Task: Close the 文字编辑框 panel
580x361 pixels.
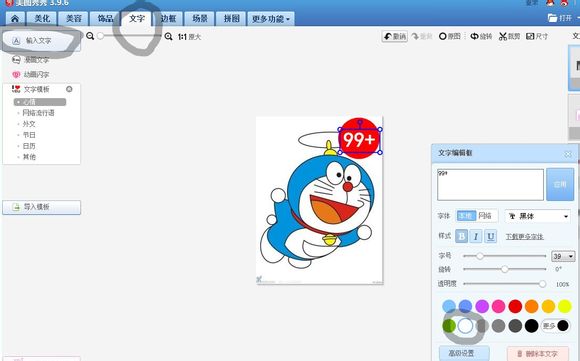Action: tap(568, 154)
